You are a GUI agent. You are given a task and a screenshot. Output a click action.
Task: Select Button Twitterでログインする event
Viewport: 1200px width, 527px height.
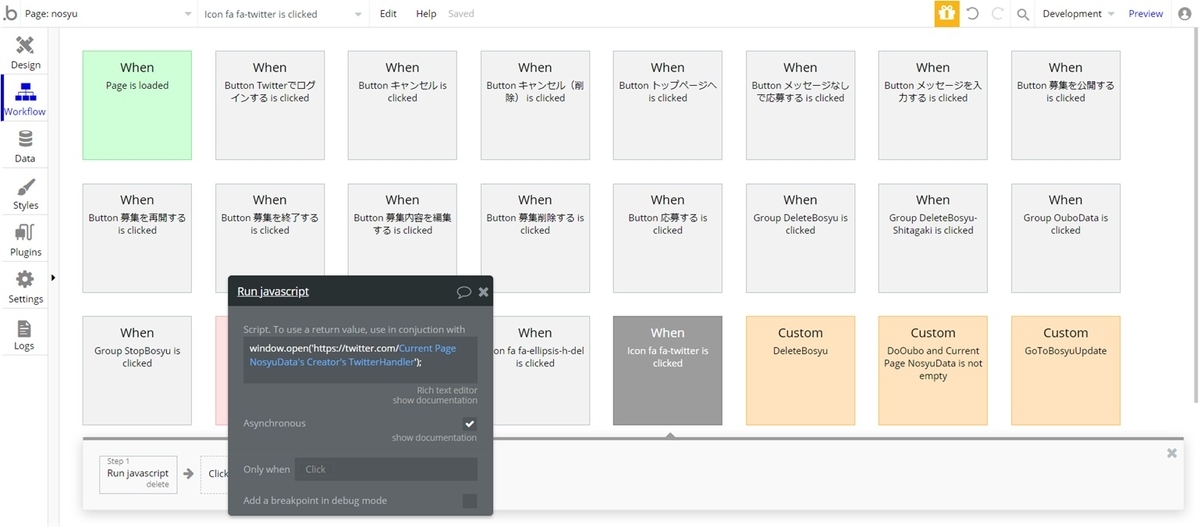point(270,105)
